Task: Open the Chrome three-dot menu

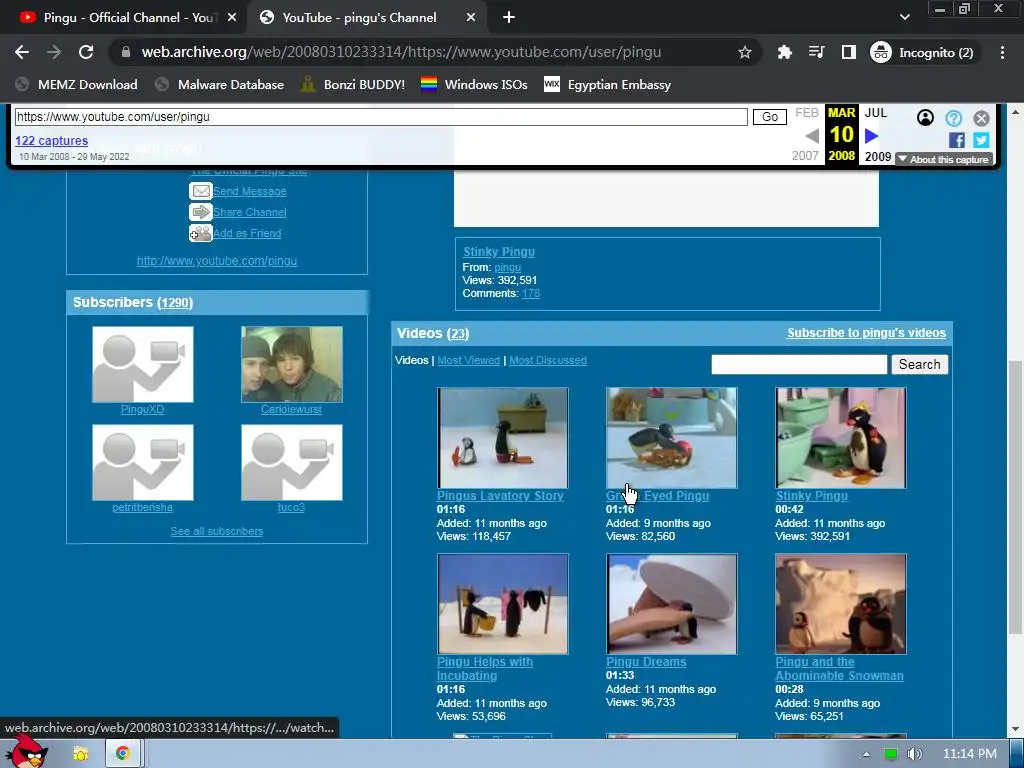Action: tap(1002, 52)
